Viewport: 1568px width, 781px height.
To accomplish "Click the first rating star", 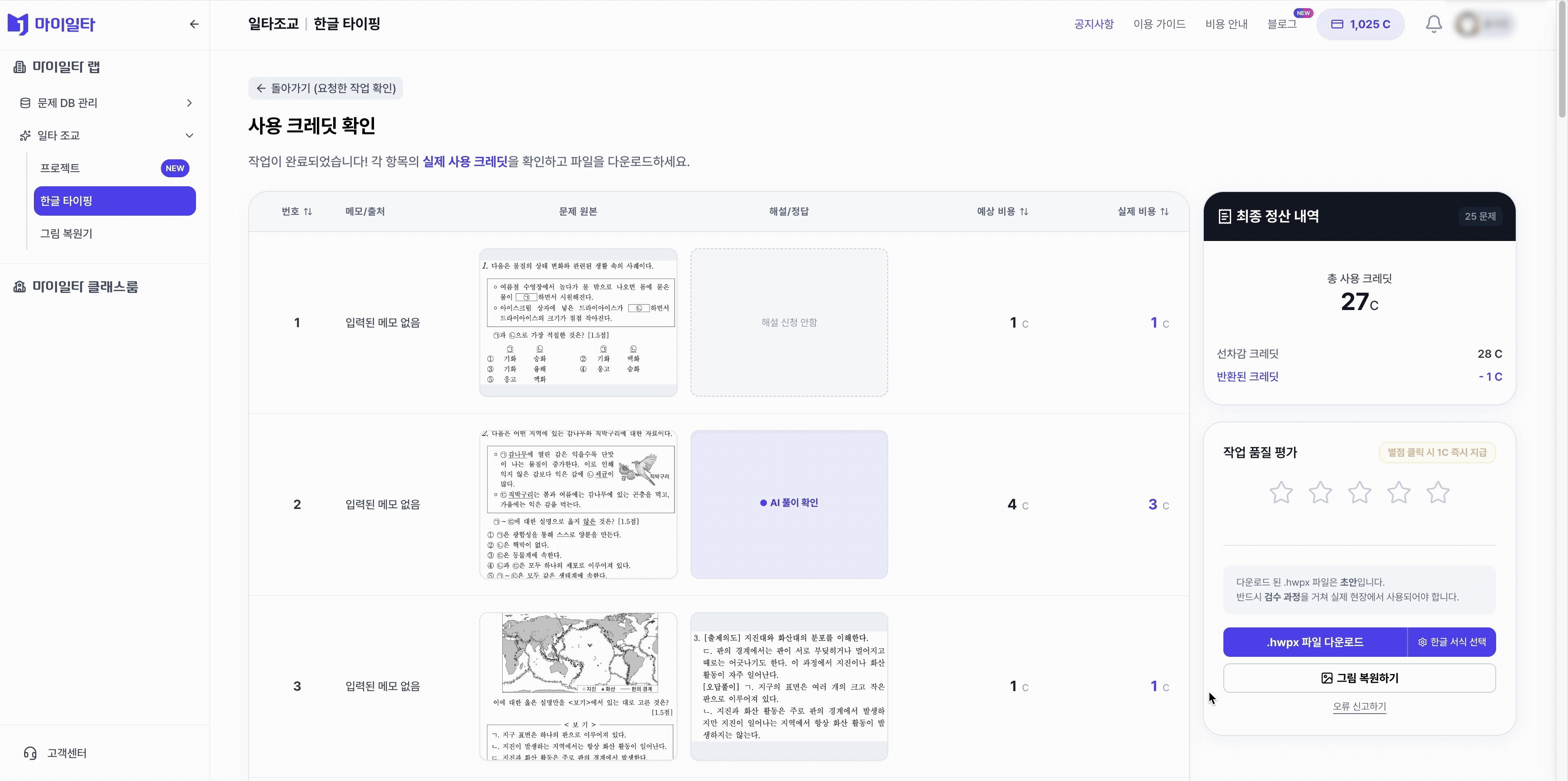I will tap(1281, 493).
